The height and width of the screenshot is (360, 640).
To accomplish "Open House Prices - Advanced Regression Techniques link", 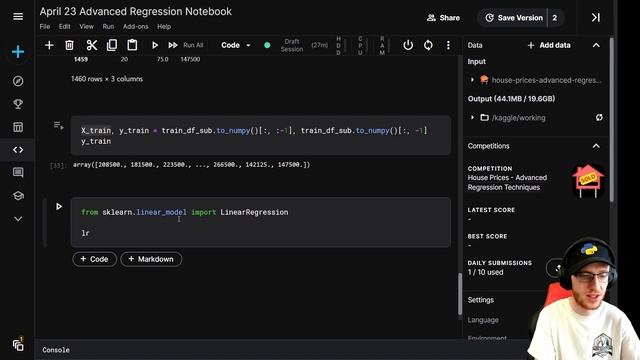I will point(507,182).
